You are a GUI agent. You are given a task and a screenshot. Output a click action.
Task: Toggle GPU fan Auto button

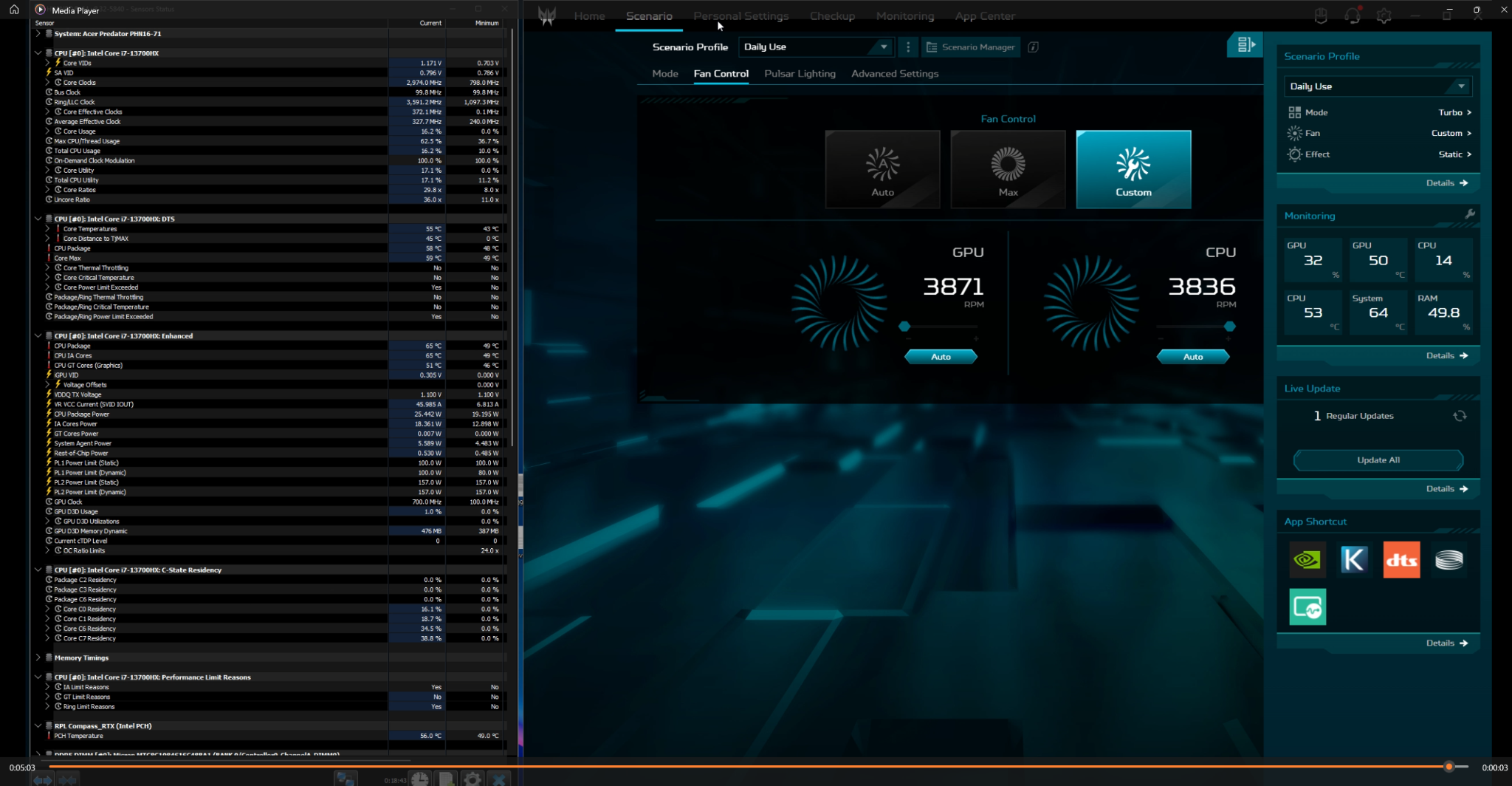[x=941, y=357]
